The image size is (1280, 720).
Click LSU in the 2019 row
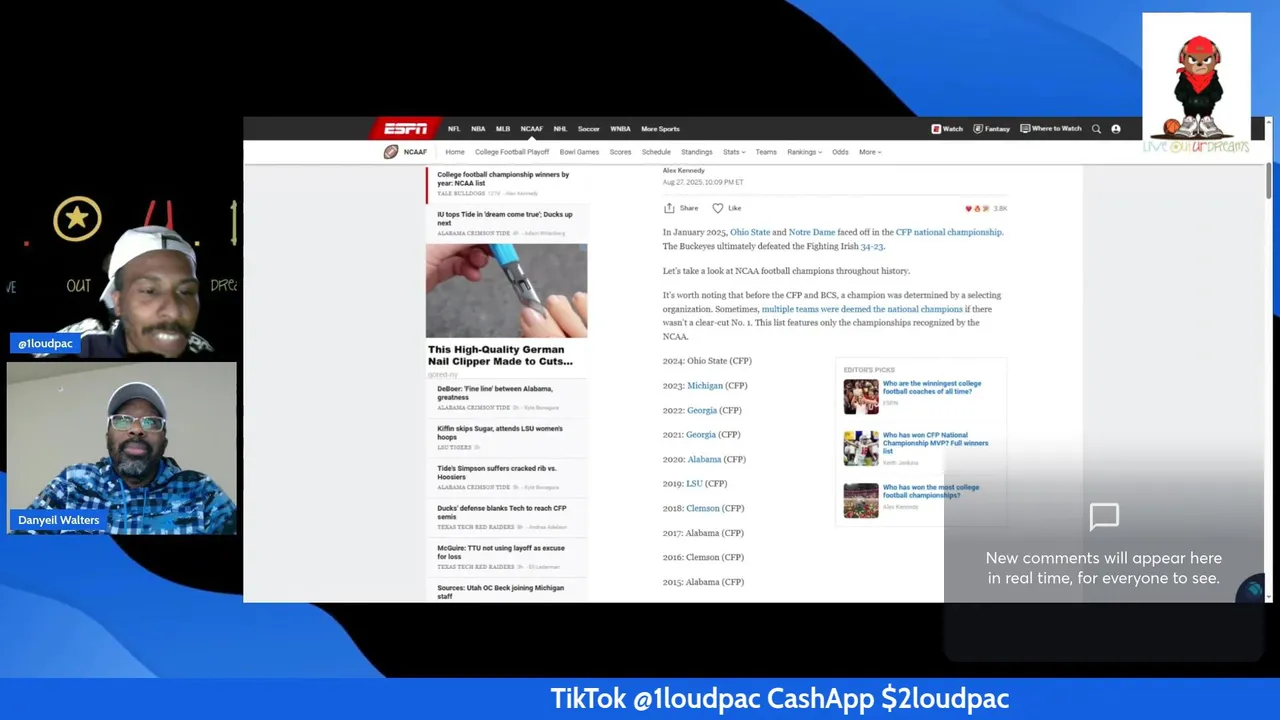[694, 484]
